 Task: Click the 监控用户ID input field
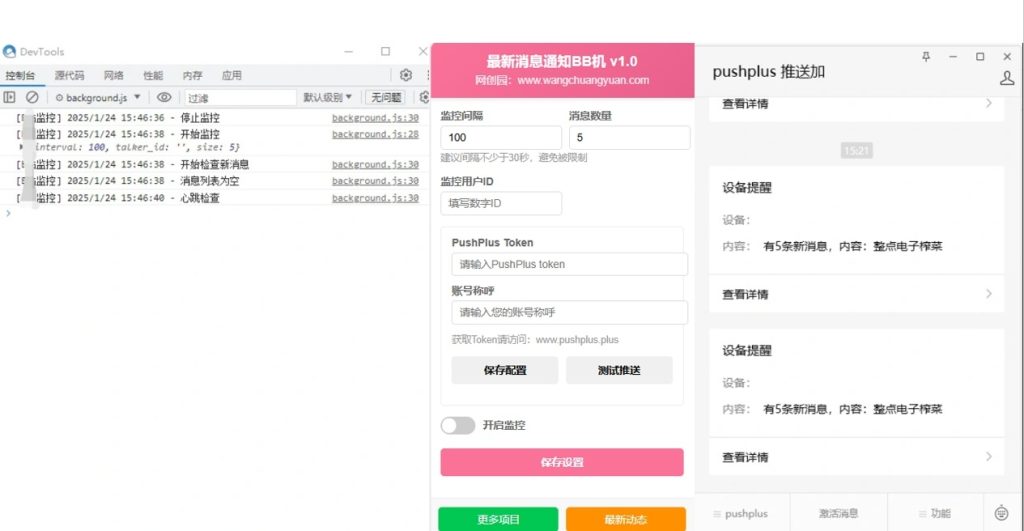501,203
